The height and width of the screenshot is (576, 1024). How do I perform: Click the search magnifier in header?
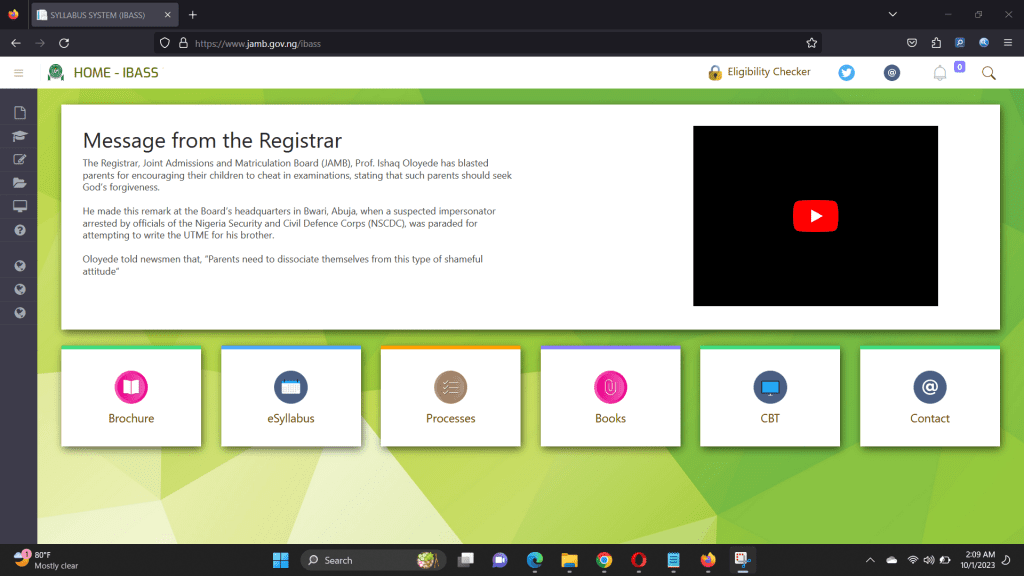pyautogui.click(x=989, y=73)
